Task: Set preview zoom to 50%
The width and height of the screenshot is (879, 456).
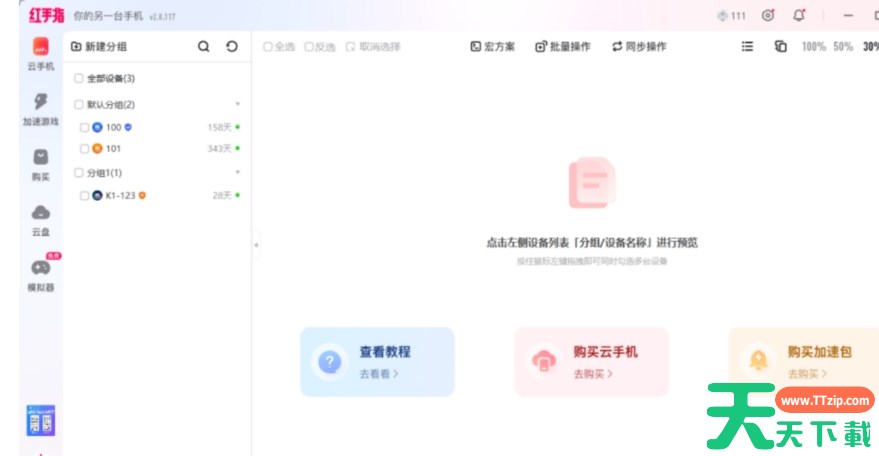Action: point(843,46)
